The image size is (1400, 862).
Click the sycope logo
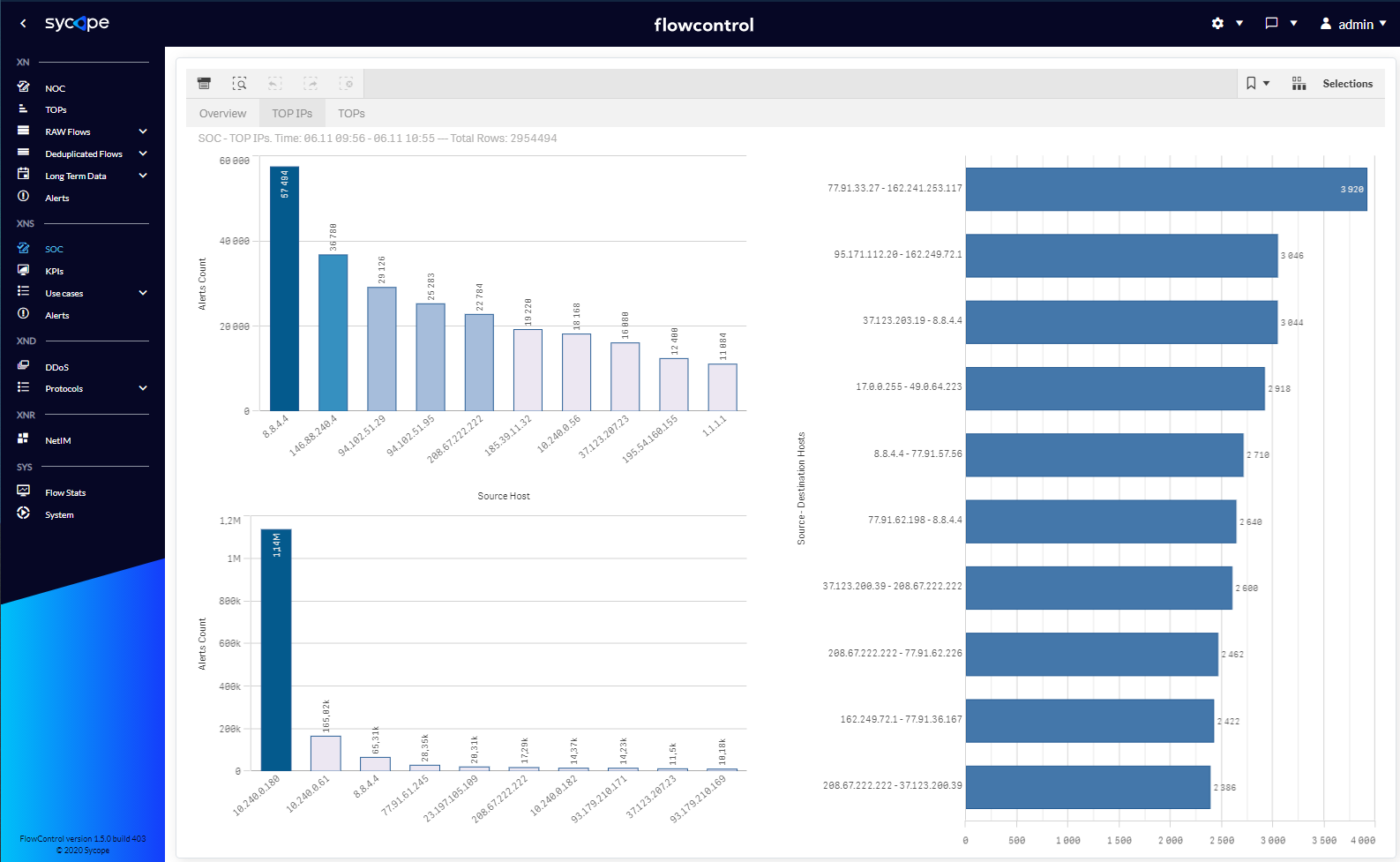[x=78, y=23]
